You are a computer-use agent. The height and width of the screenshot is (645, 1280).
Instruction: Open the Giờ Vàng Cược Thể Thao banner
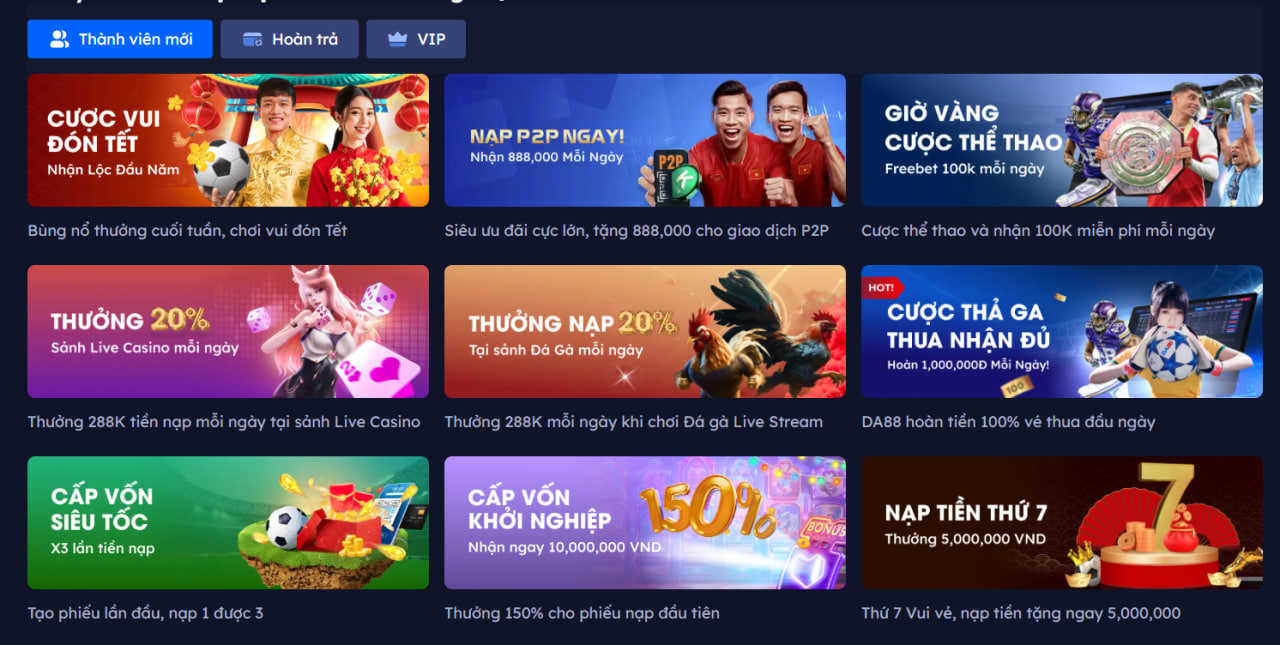pos(1062,140)
